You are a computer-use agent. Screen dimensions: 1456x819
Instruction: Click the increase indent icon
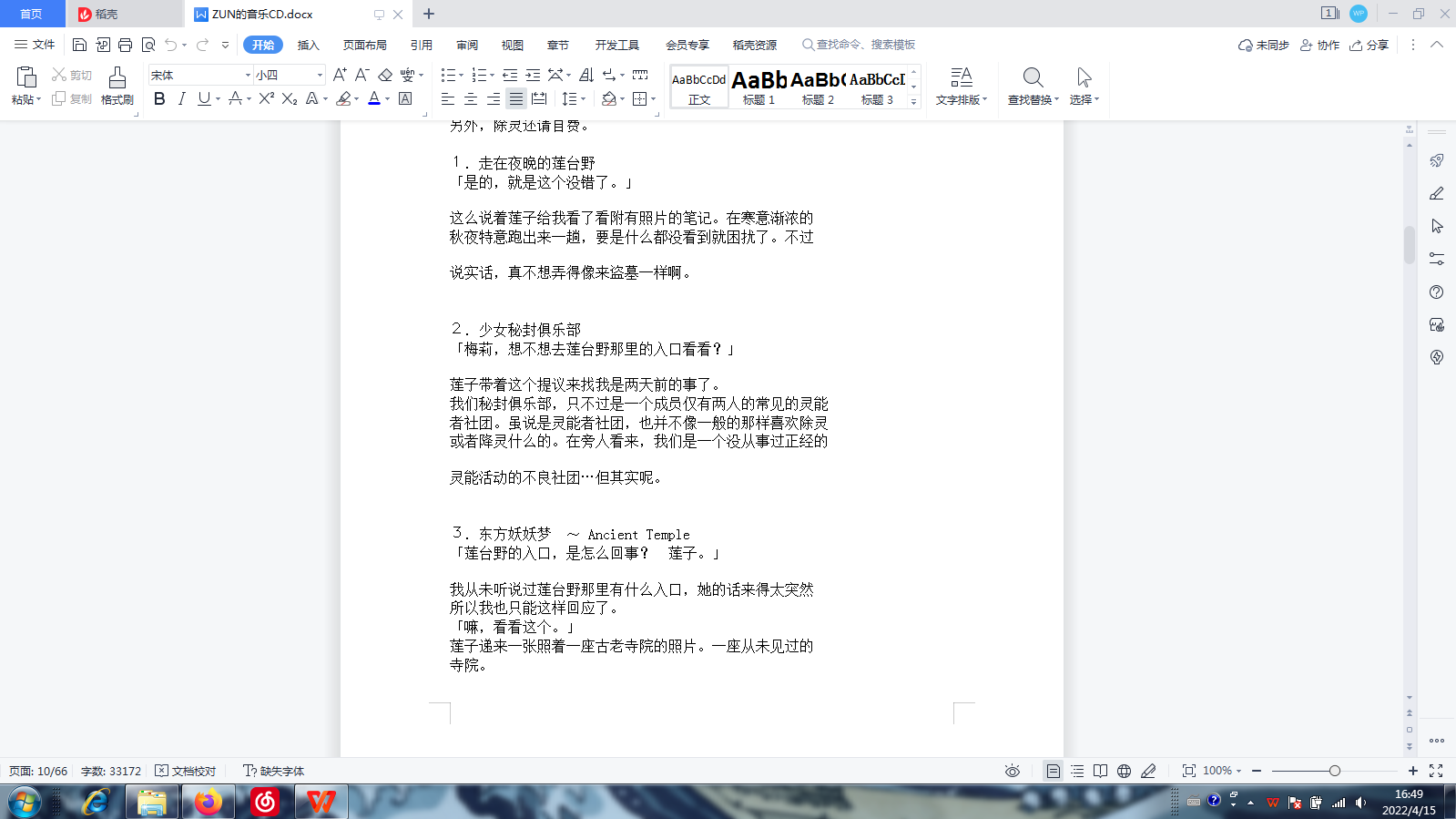coord(533,75)
